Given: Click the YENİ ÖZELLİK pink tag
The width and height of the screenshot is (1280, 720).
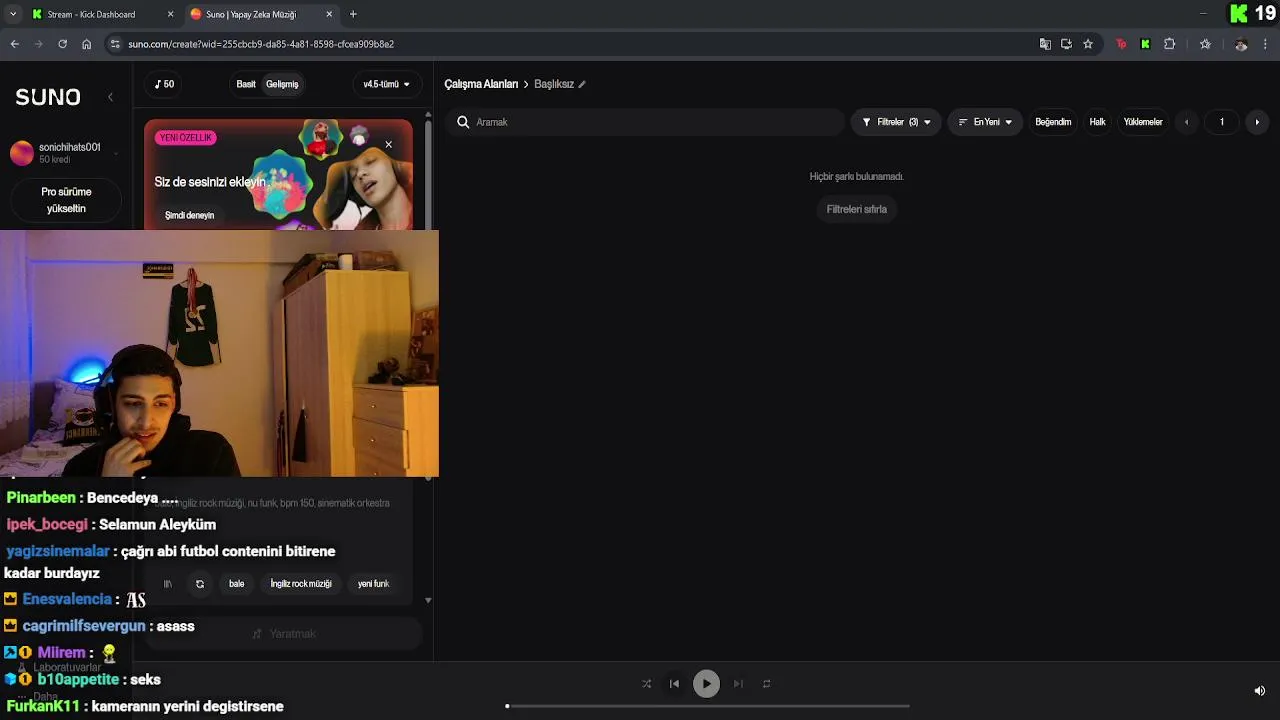Looking at the screenshot, I should (186, 138).
